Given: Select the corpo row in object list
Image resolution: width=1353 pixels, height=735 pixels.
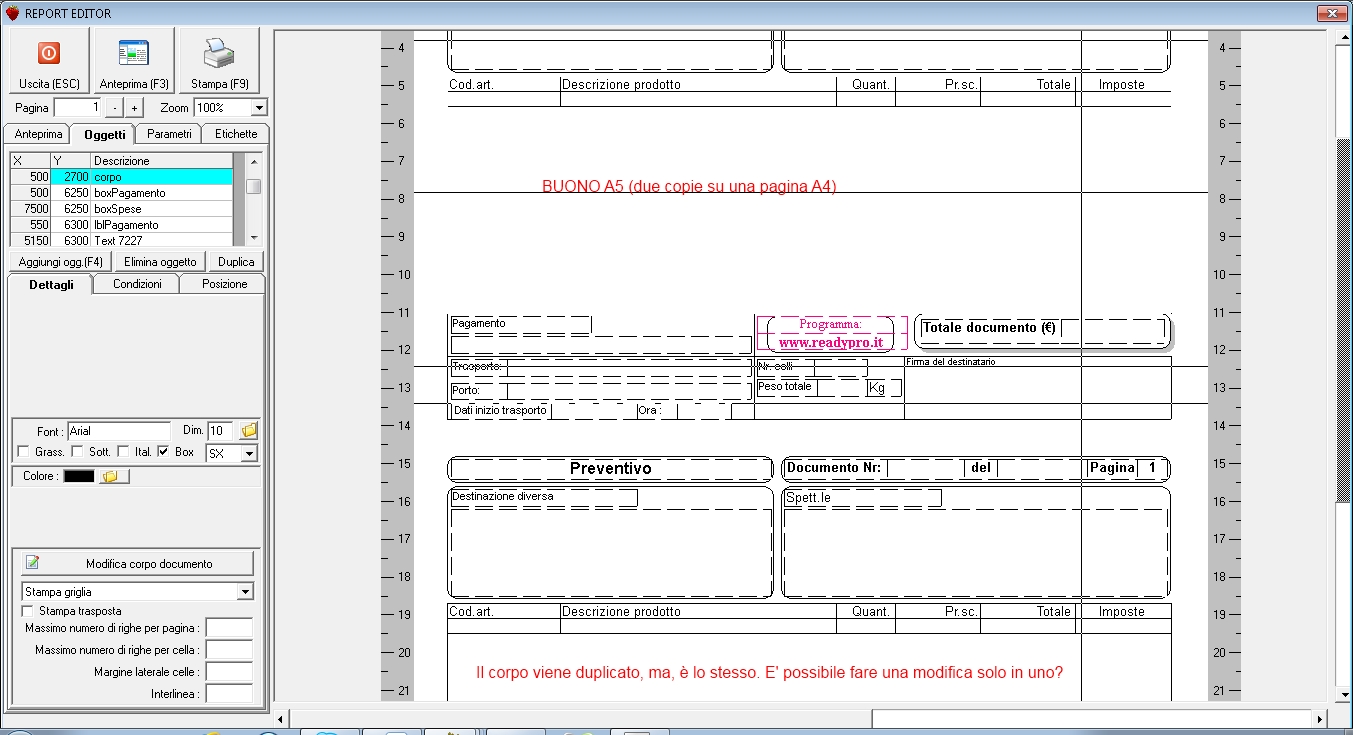Looking at the screenshot, I should (121, 177).
